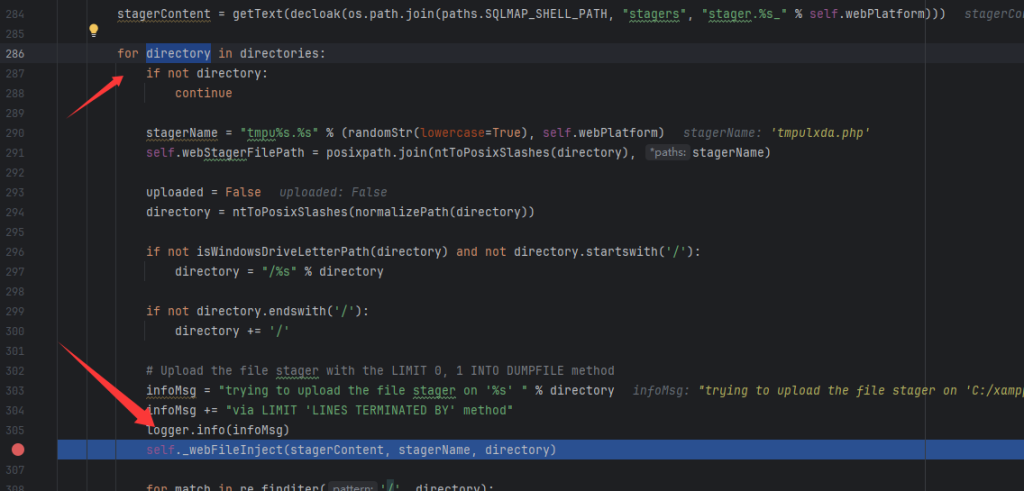Click the yellow lightbulb quick-fix icon

pos(95,32)
